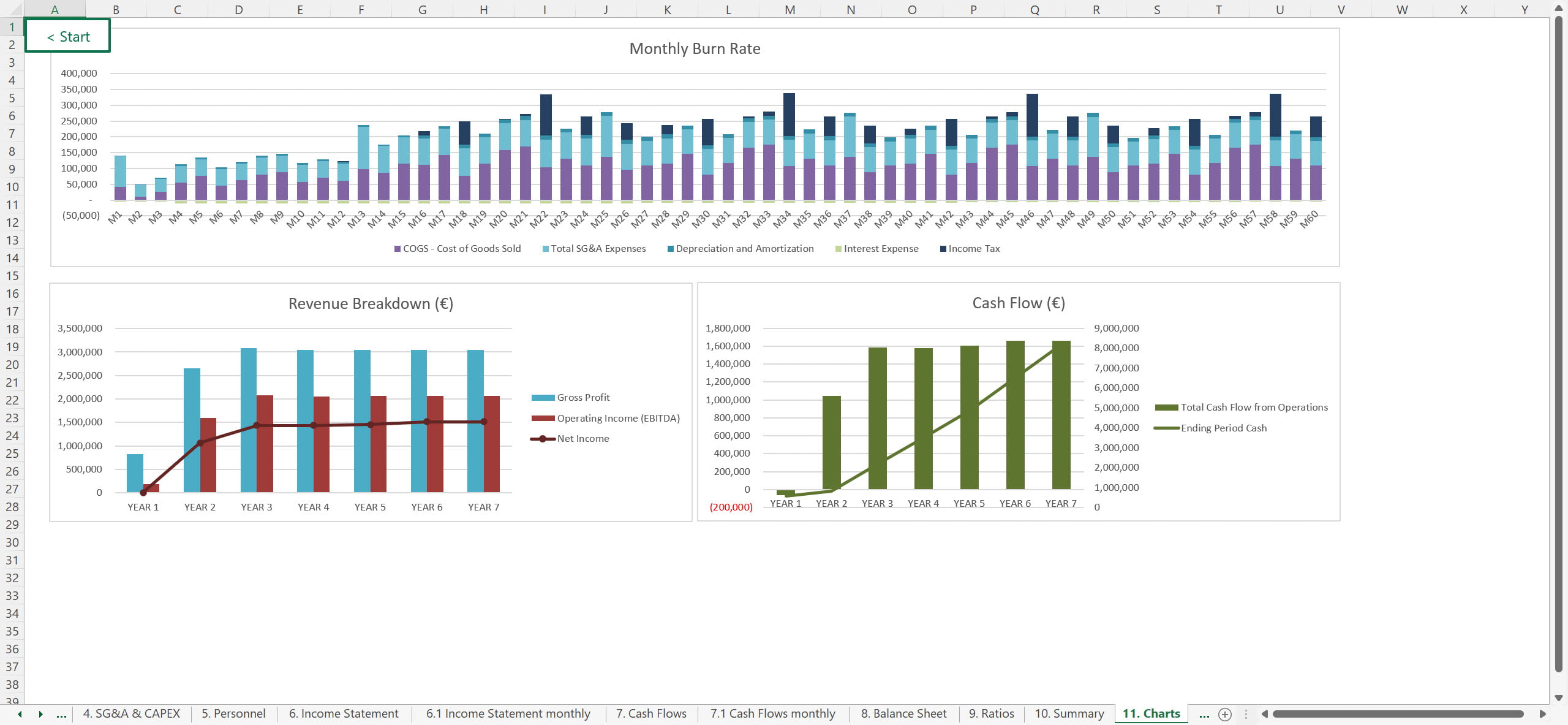The height and width of the screenshot is (725, 1568).
Task: Open the 6. Income Statement sheet tab
Action: 344,714
